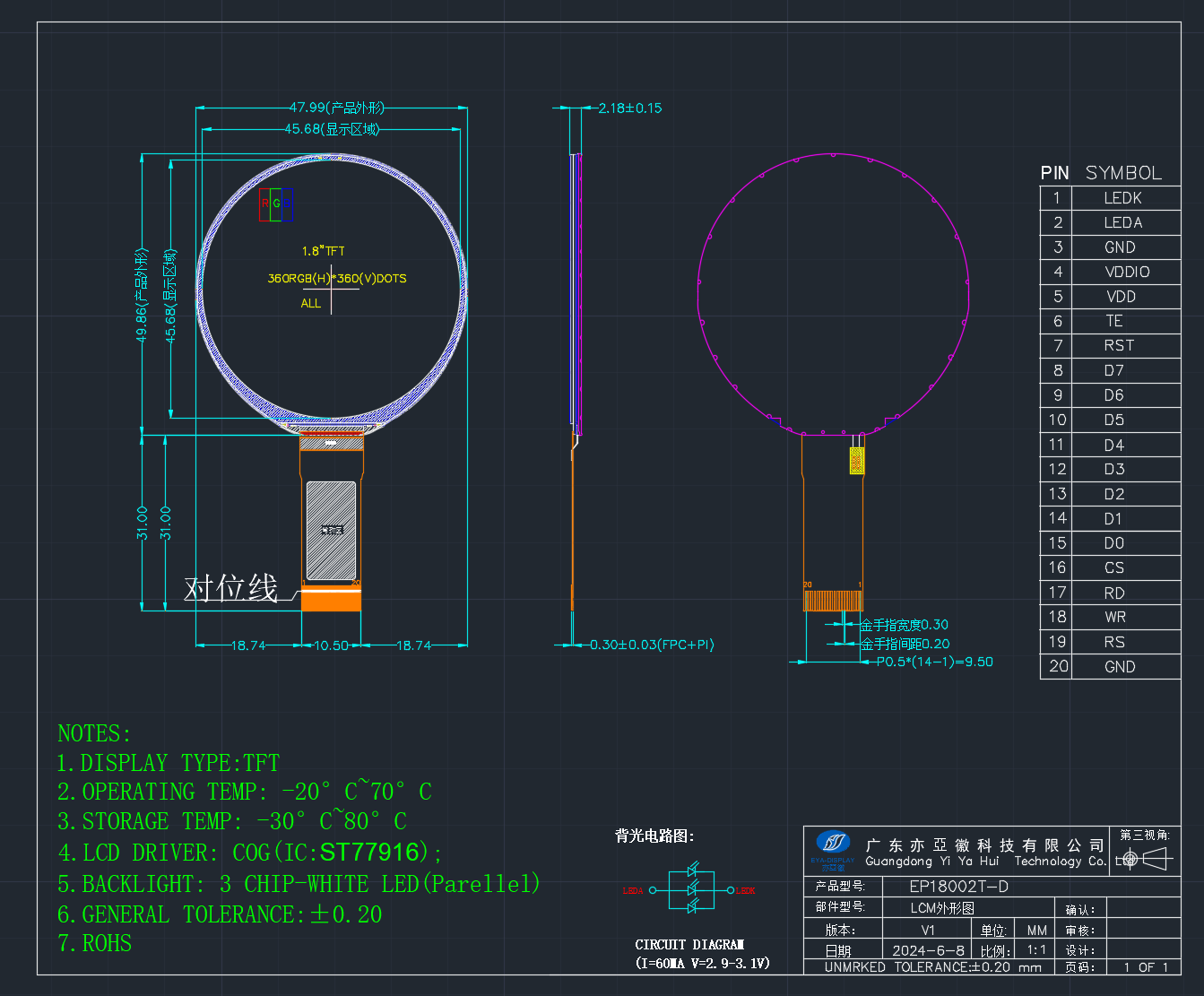Click the 金手指间距0.20 annotation
Viewport: 1204px width, 996px height.
[905, 644]
